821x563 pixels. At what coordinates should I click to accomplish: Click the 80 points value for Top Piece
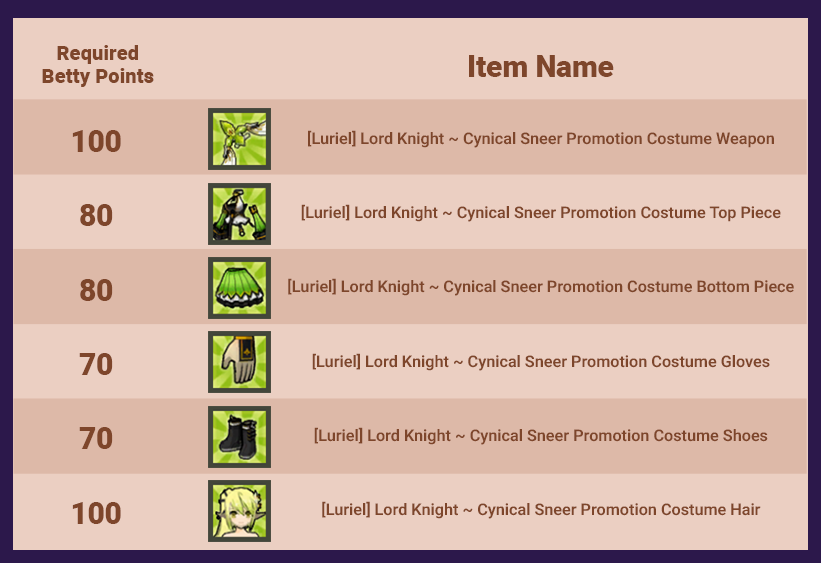click(96, 215)
